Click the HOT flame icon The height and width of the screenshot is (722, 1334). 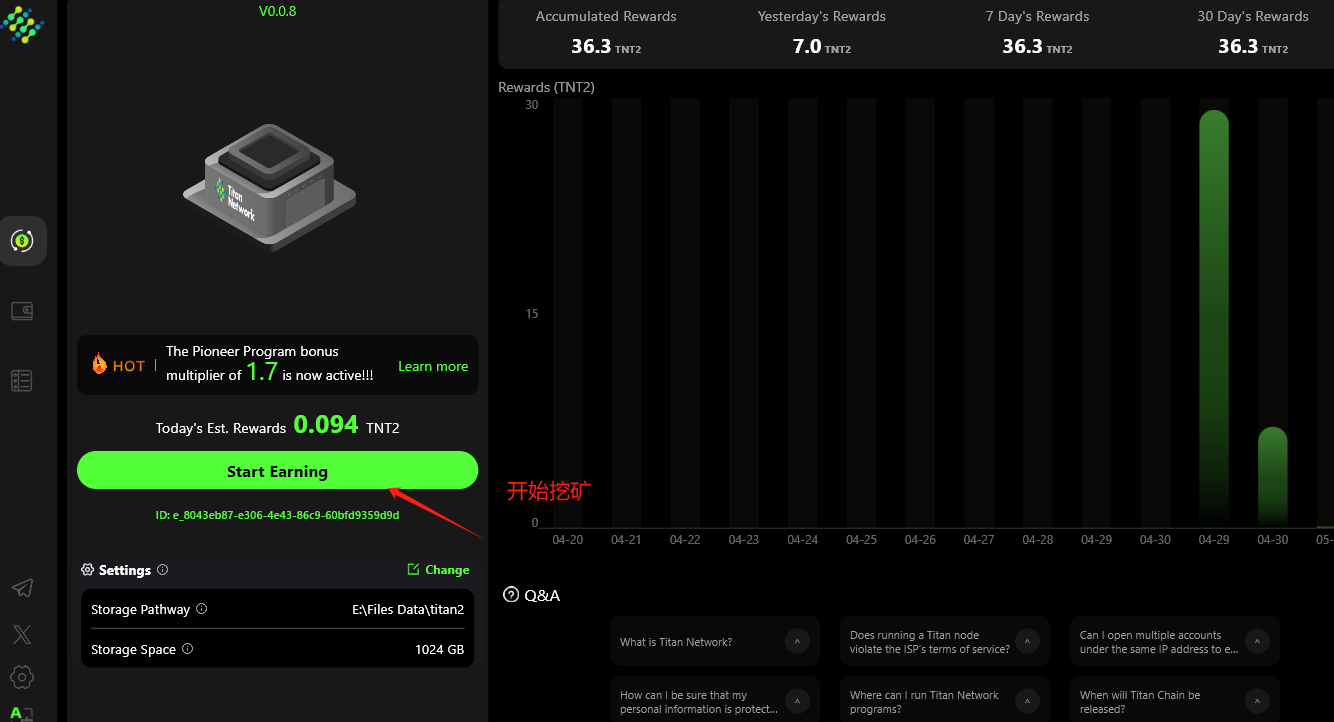tap(99, 364)
